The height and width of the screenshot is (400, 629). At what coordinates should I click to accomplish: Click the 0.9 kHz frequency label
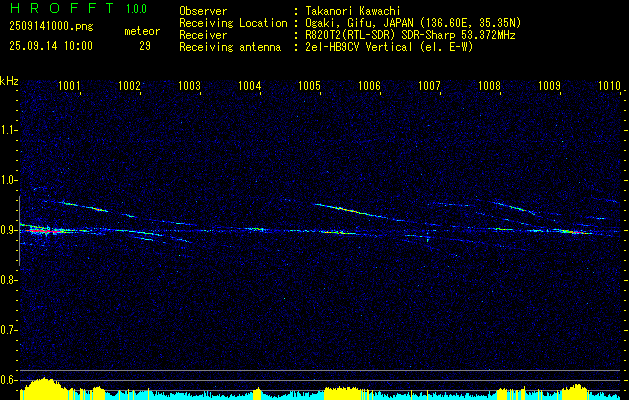point(9,230)
